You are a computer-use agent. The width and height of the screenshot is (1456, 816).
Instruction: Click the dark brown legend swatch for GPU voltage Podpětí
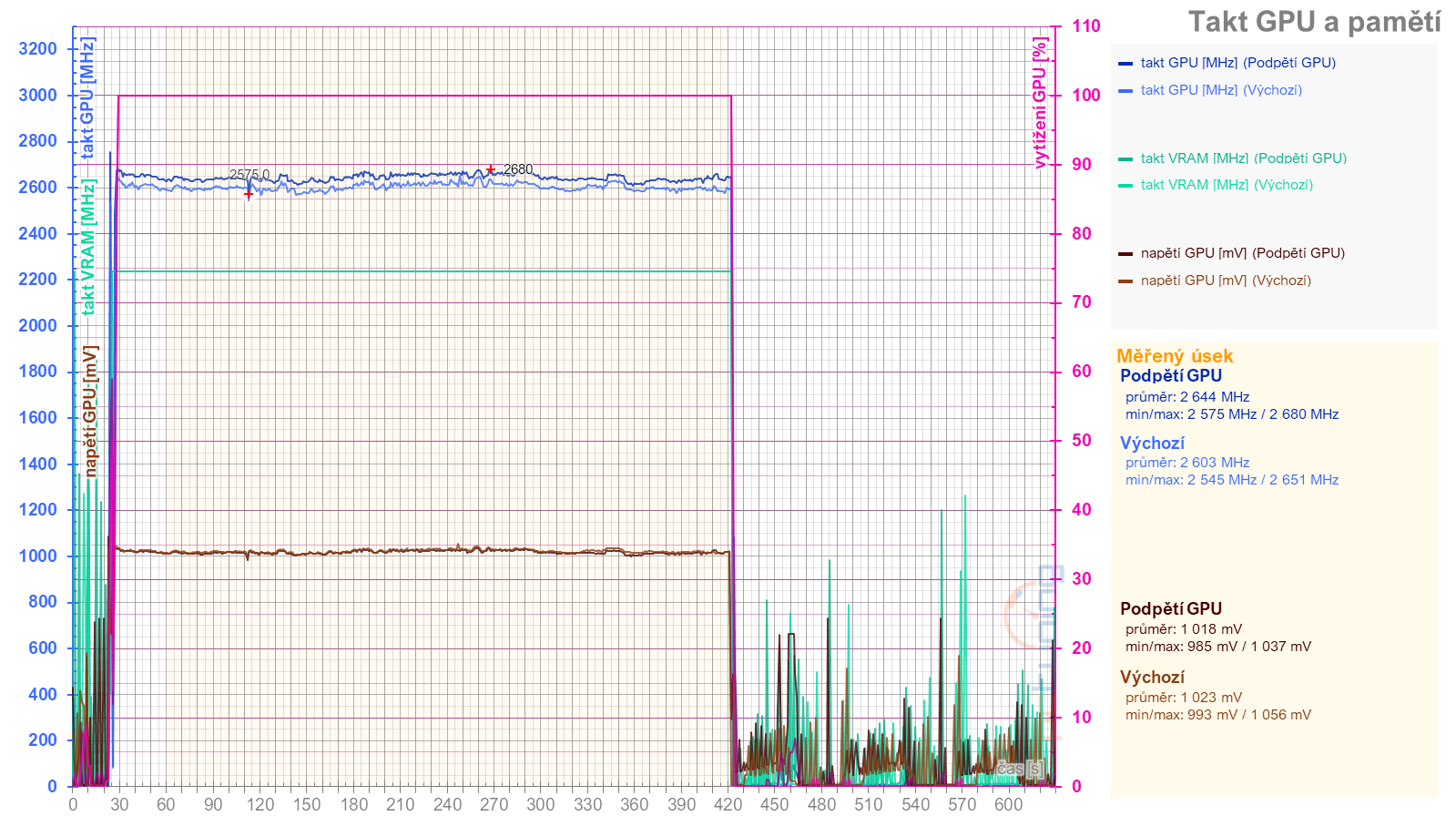pyautogui.click(x=1125, y=254)
